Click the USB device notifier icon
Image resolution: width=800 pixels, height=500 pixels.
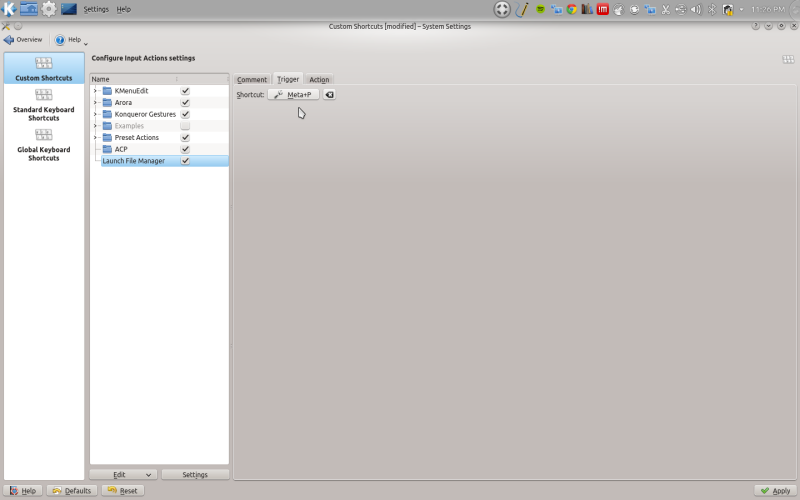tap(681, 9)
